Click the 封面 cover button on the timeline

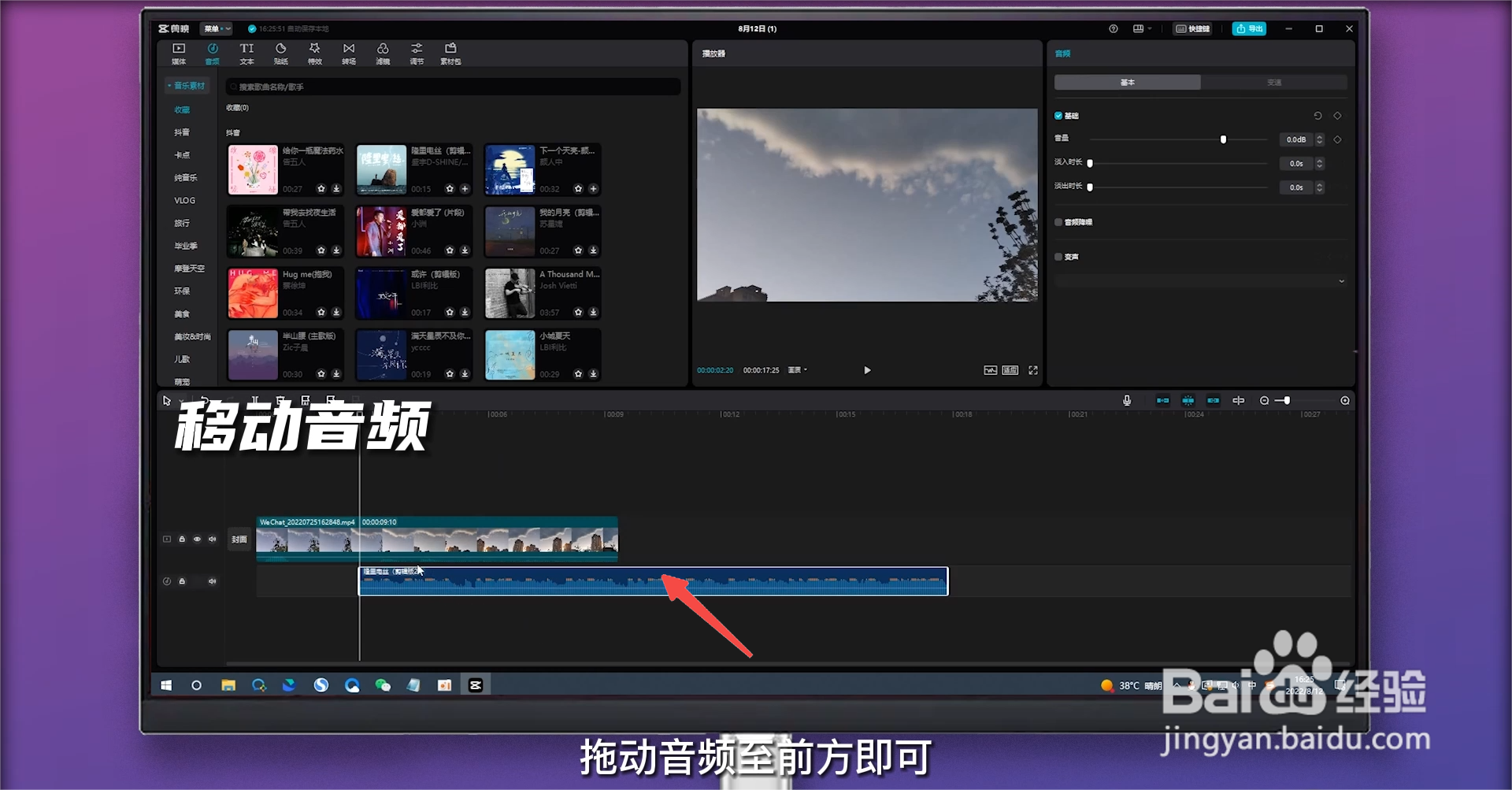239,539
